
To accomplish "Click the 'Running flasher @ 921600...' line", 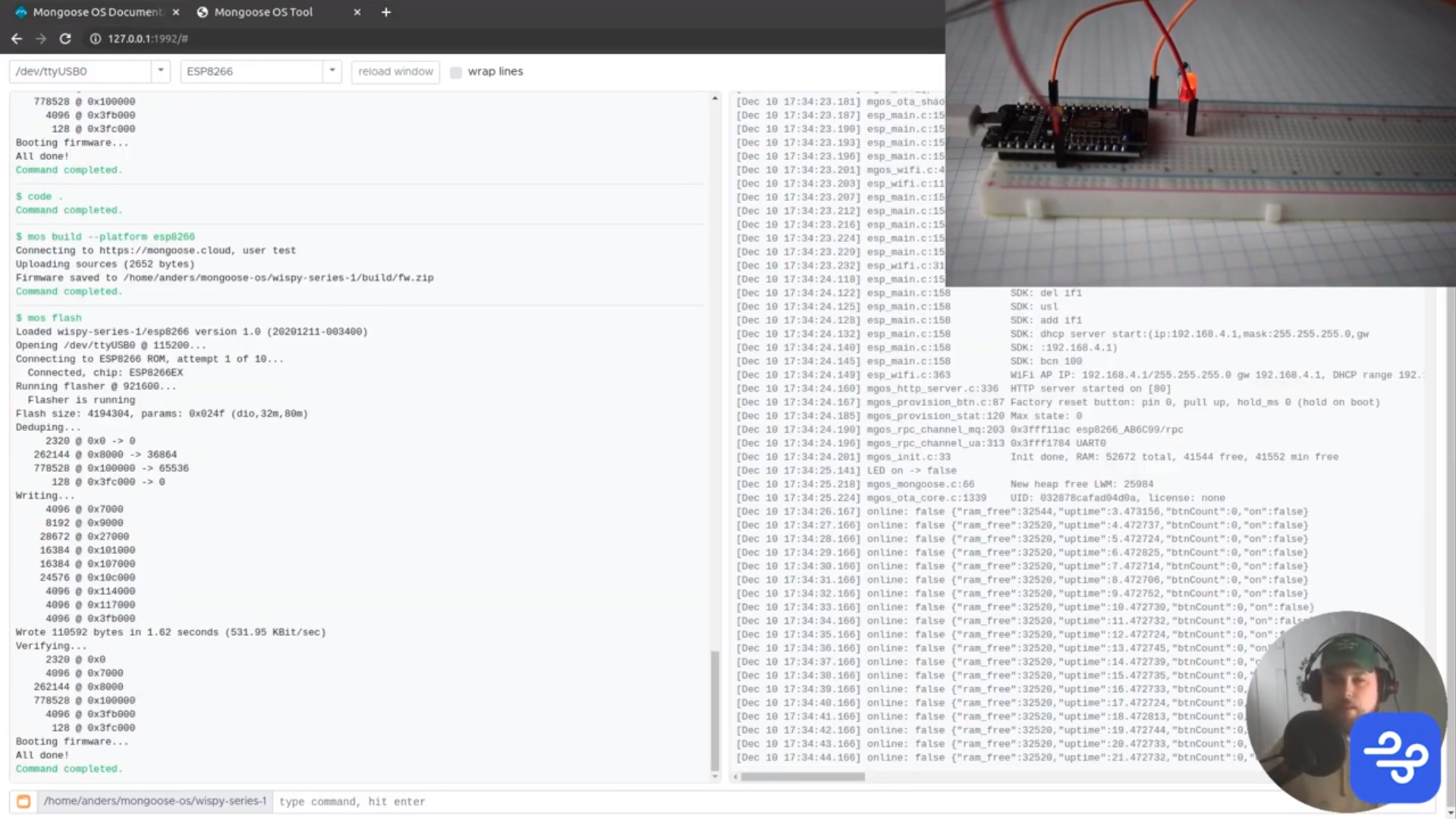I will [x=96, y=386].
